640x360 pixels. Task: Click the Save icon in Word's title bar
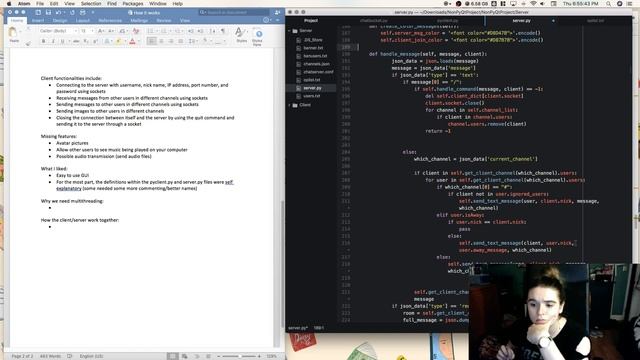(48, 13)
